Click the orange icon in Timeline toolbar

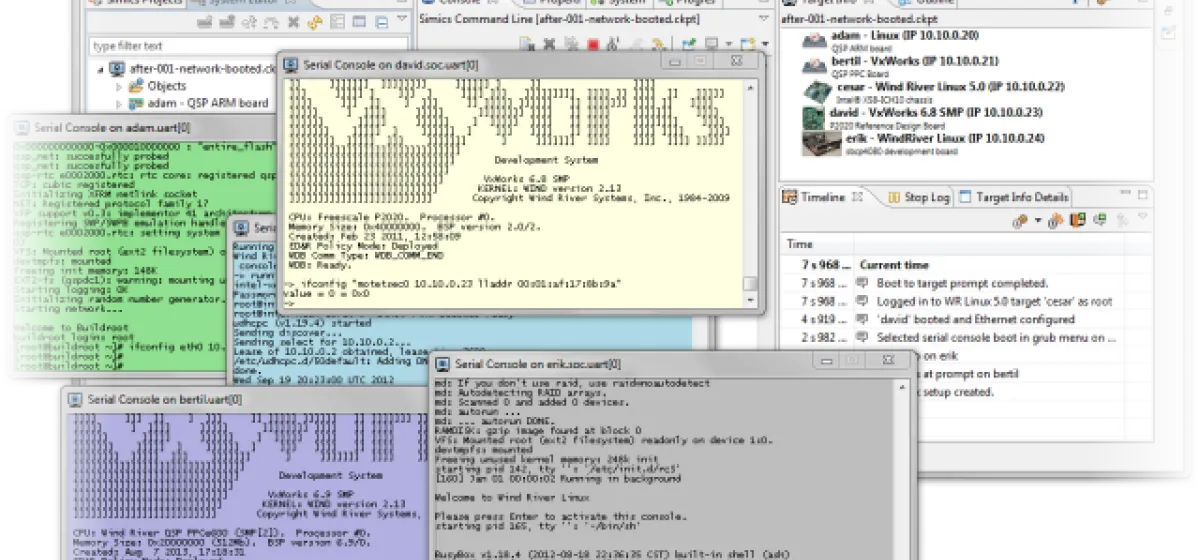tap(1056, 220)
